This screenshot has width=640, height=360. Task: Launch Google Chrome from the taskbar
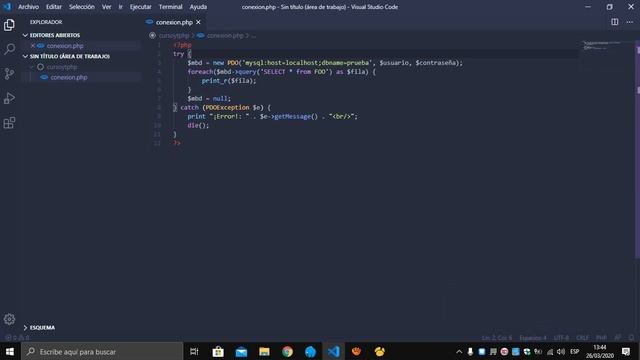click(x=287, y=351)
